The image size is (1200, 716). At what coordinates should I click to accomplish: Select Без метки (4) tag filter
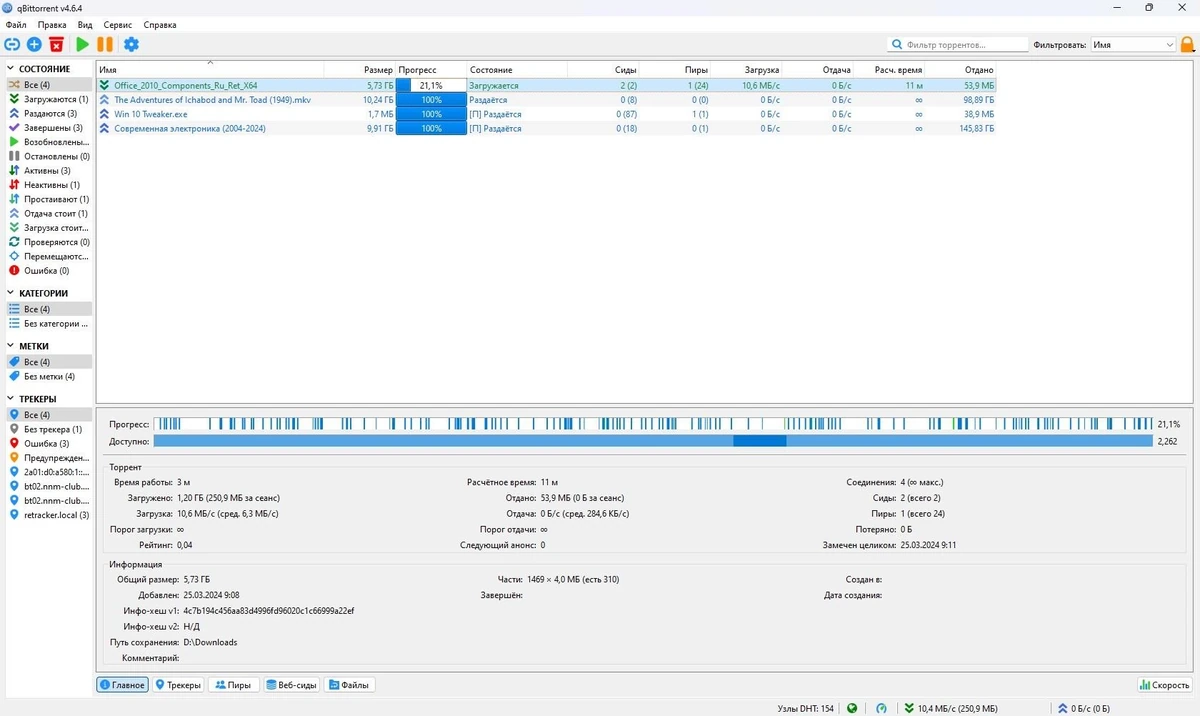49,376
